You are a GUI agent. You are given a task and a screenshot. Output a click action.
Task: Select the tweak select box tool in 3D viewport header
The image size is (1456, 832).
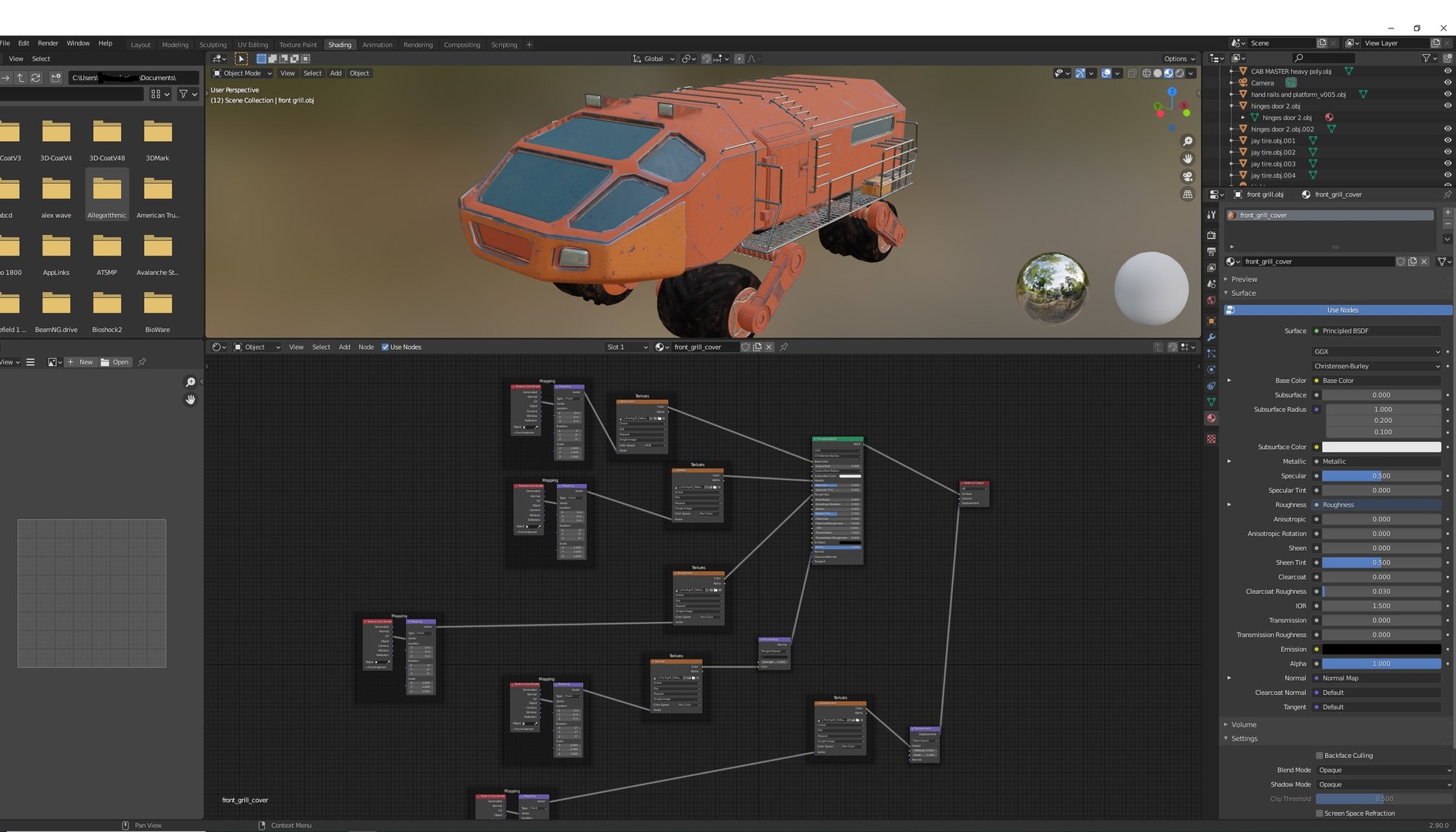pyautogui.click(x=241, y=59)
